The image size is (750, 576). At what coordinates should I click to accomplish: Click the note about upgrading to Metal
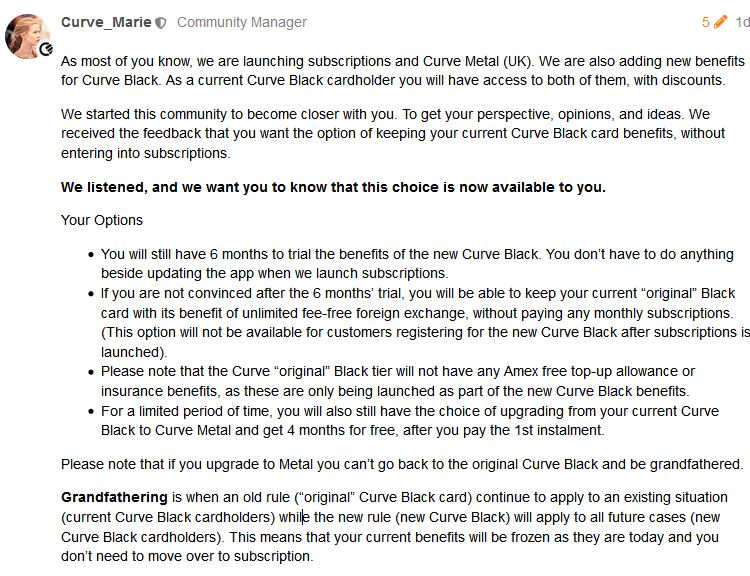[x=402, y=464]
